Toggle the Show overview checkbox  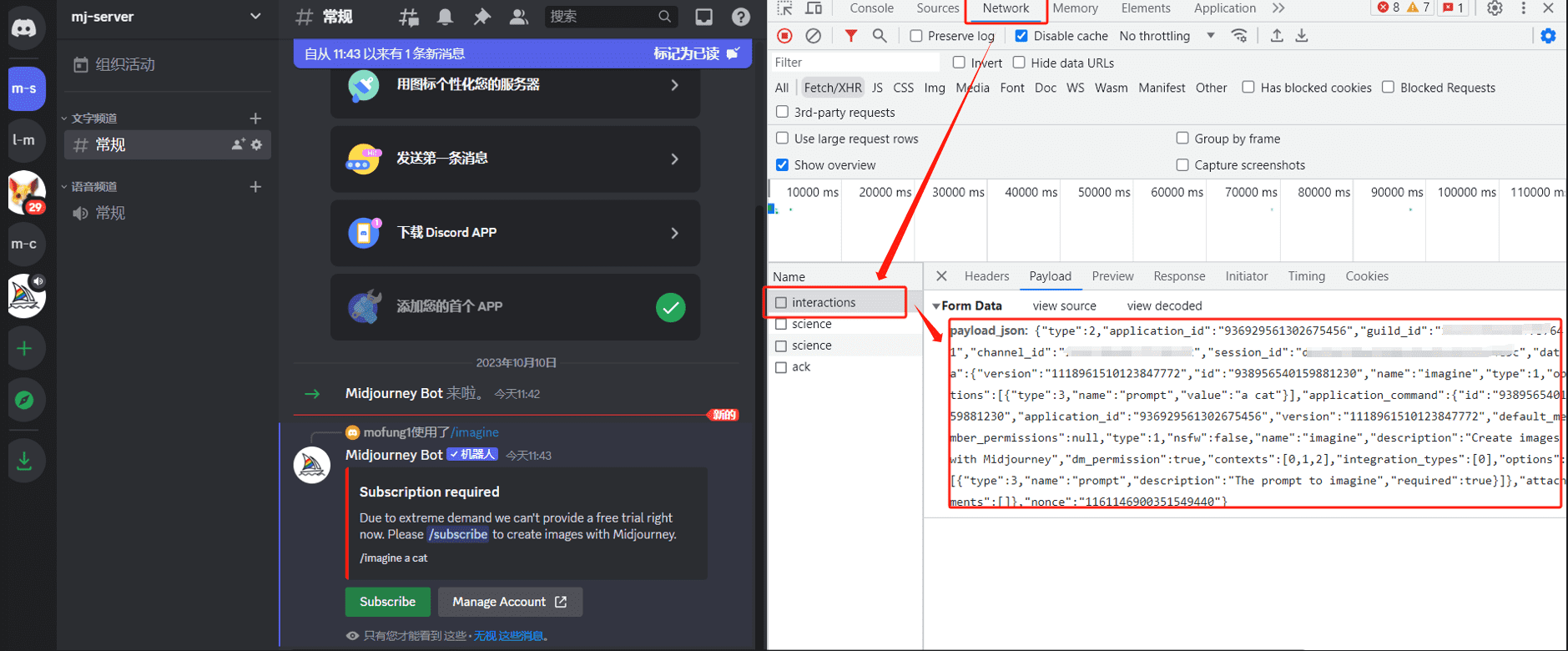782,165
